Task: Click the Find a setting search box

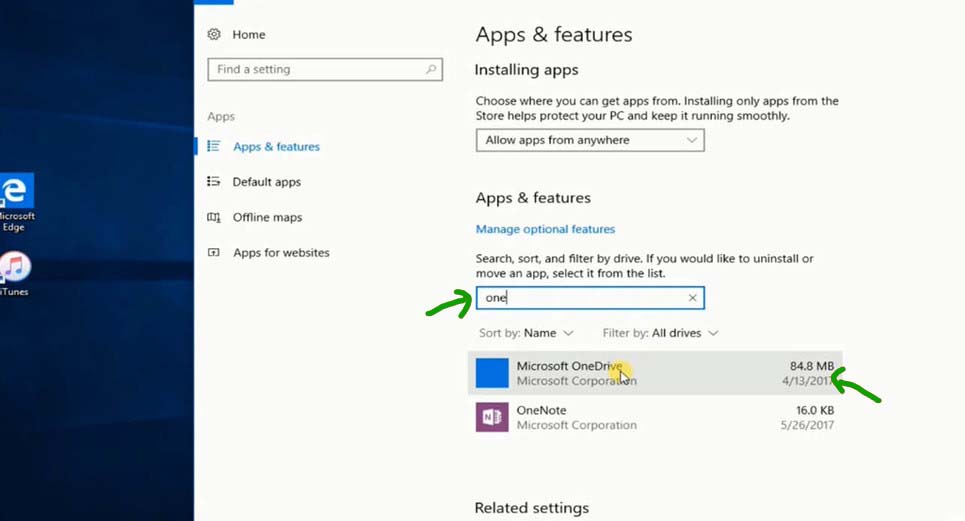Action: [x=325, y=70]
